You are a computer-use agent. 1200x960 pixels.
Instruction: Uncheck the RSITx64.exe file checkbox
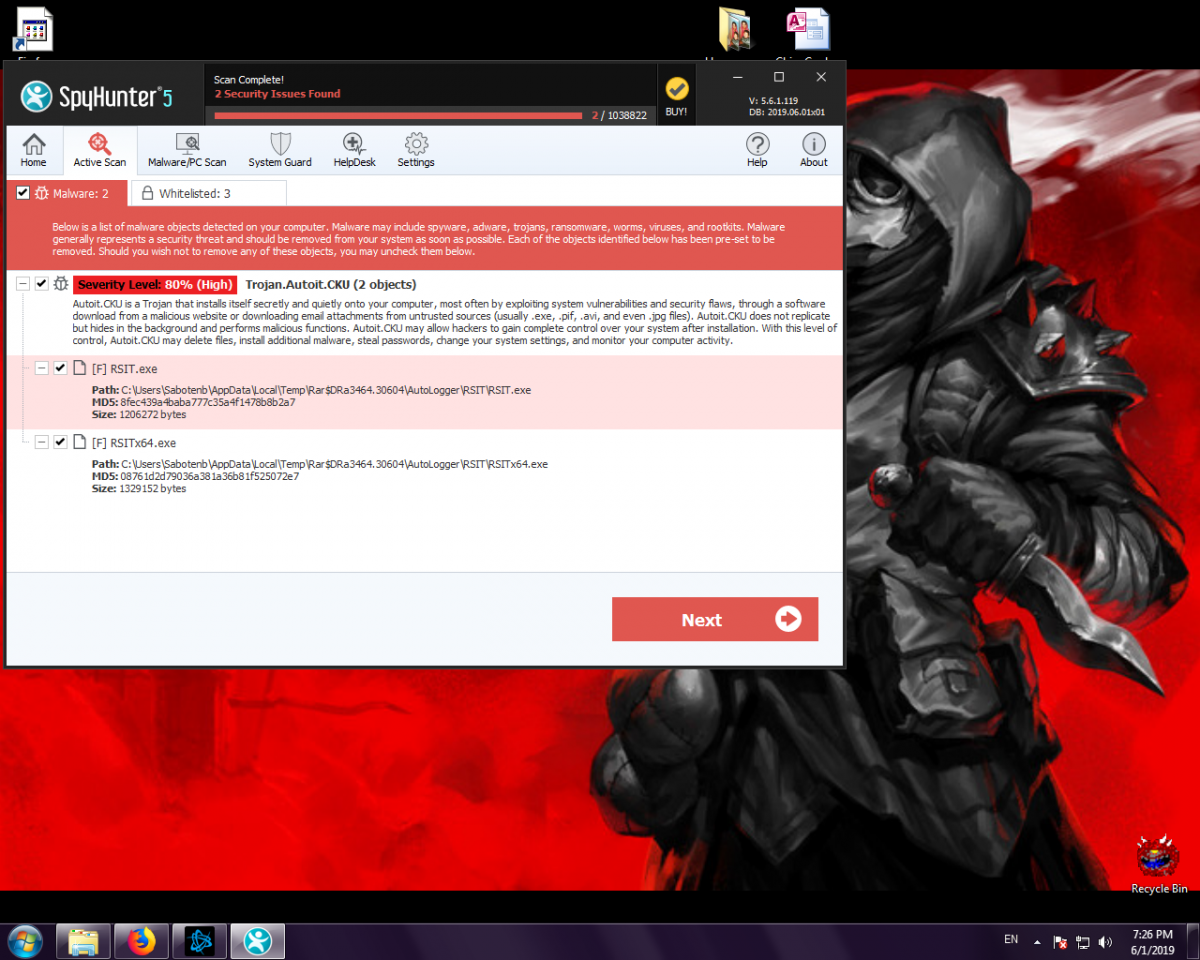[60, 442]
